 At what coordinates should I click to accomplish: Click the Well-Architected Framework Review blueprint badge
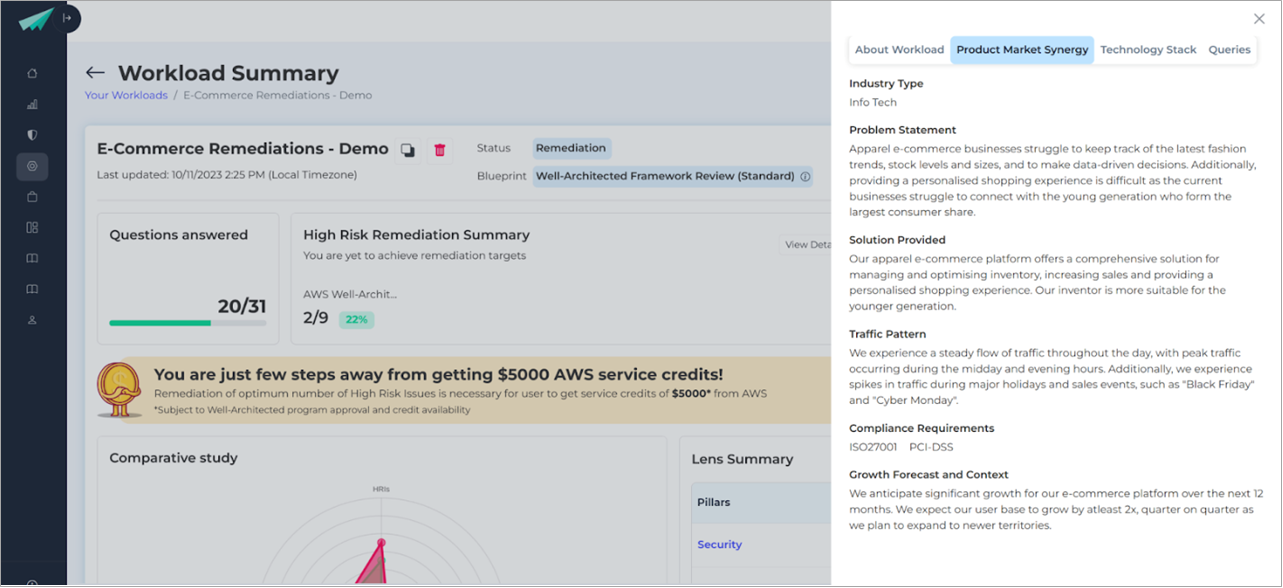(x=673, y=176)
